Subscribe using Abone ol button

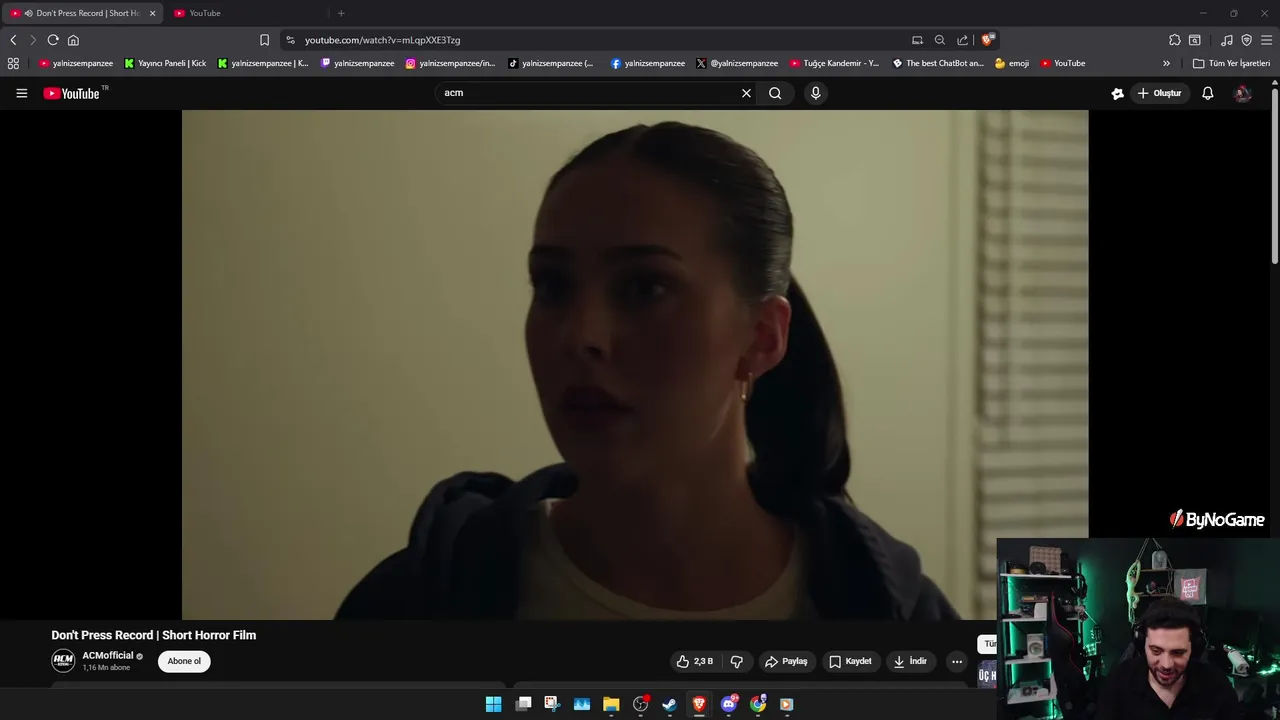pos(184,661)
